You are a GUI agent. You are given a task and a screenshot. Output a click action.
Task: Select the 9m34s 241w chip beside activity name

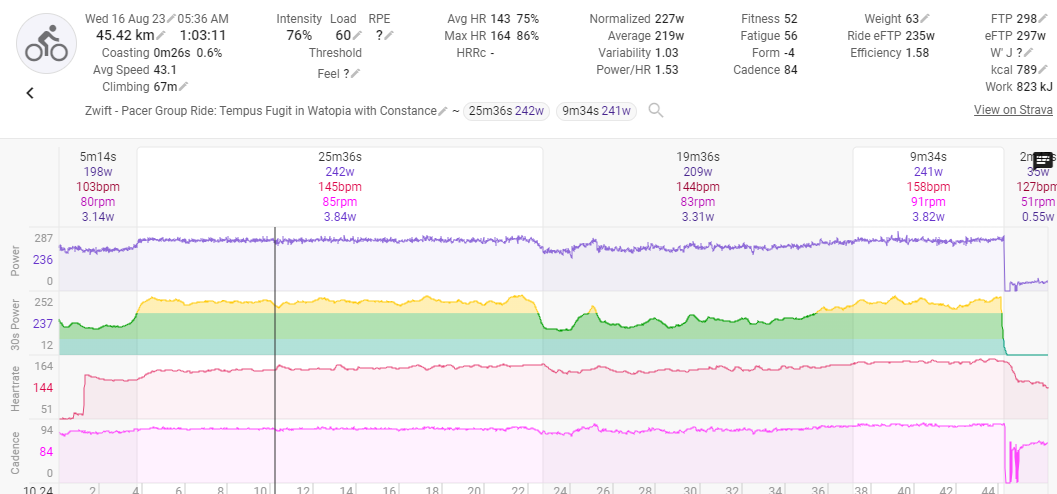(596, 111)
